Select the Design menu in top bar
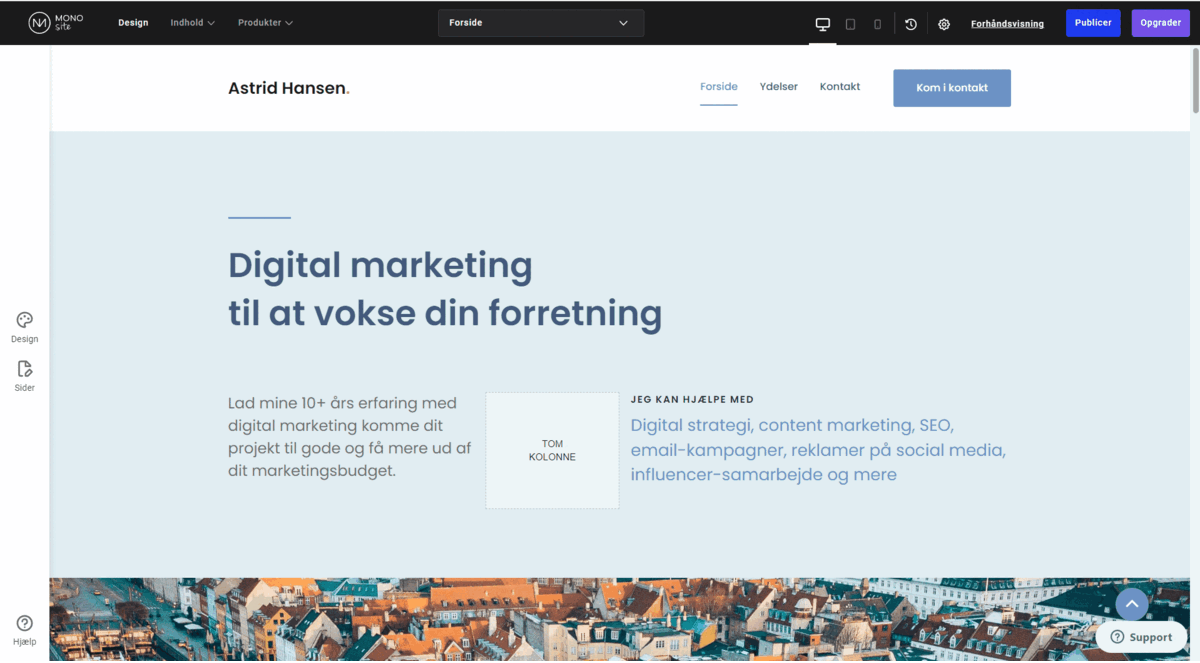 pos(133,22)
